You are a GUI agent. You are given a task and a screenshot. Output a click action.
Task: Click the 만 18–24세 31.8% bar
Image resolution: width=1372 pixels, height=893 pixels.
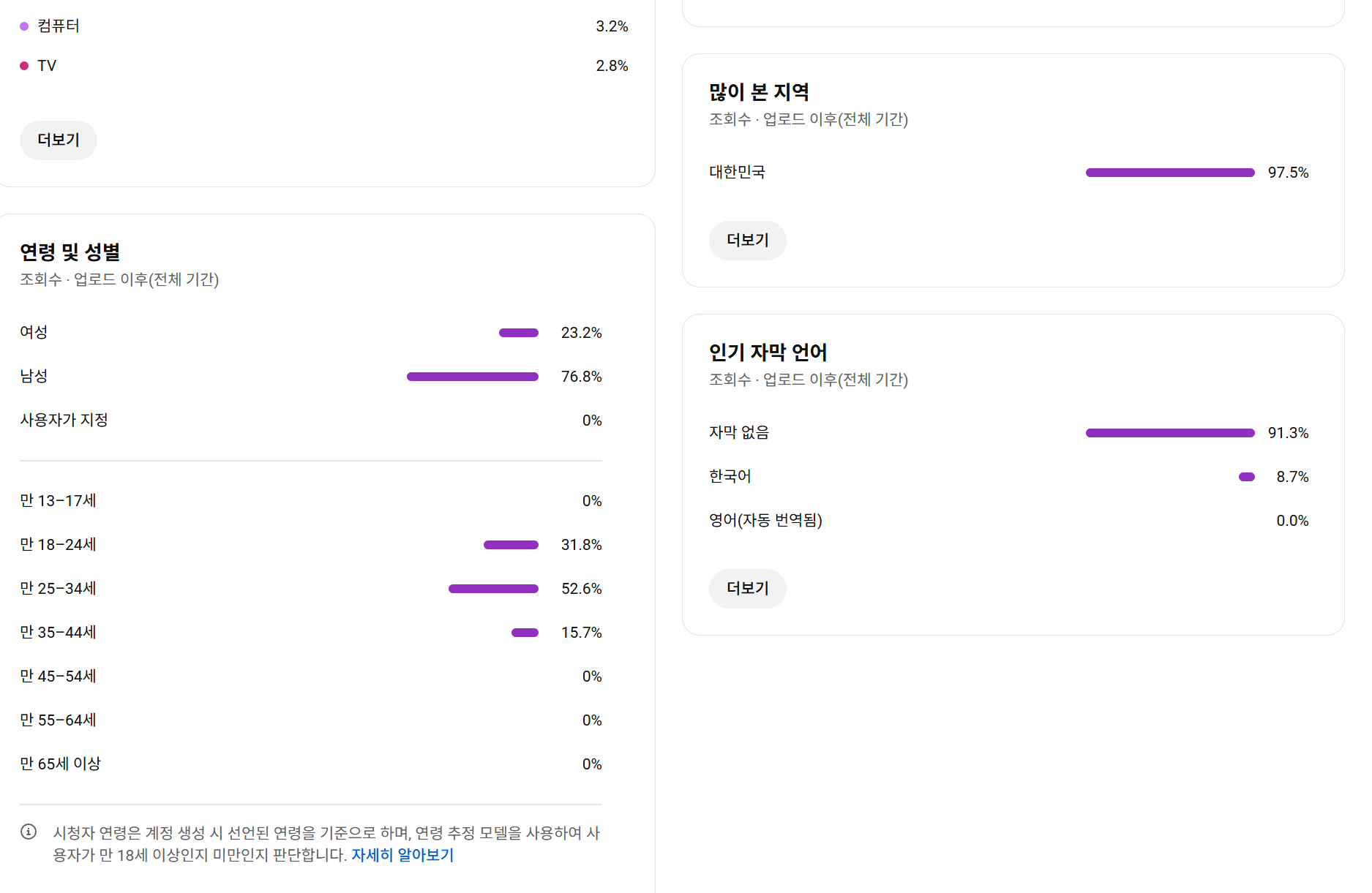(x=511, y=545)
